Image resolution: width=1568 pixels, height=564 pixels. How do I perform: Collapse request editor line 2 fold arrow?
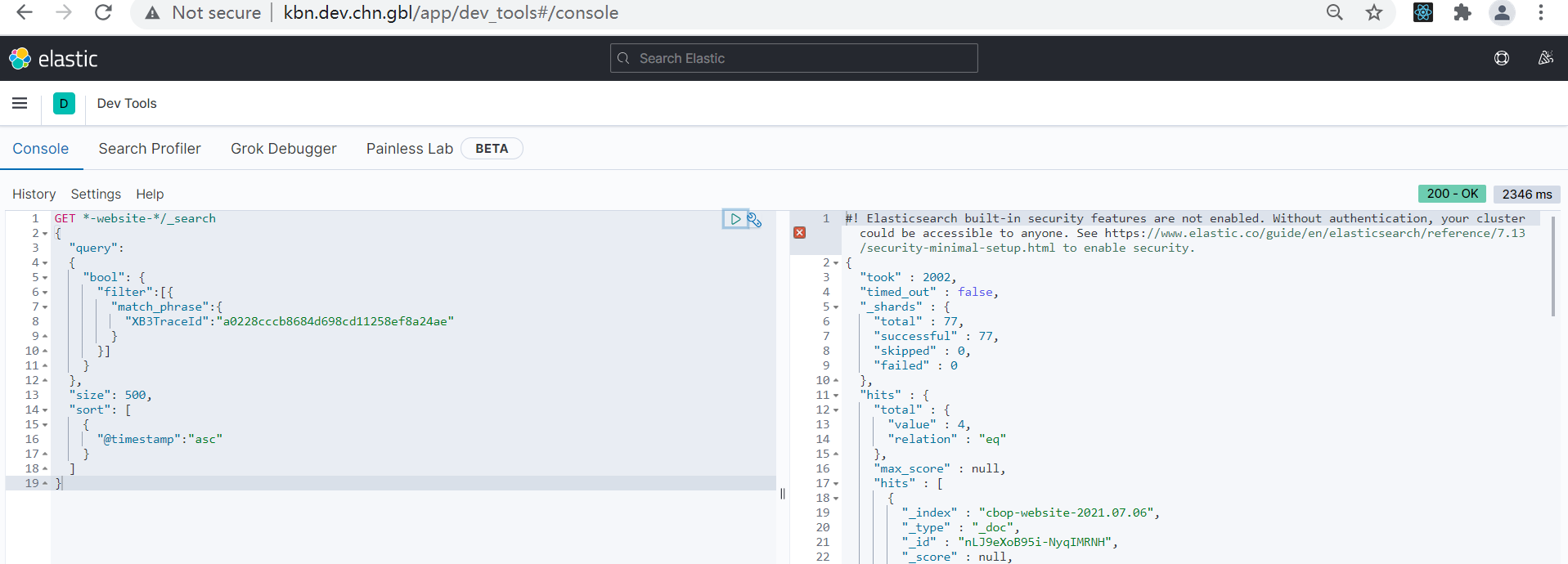click(x=45, y=234)
